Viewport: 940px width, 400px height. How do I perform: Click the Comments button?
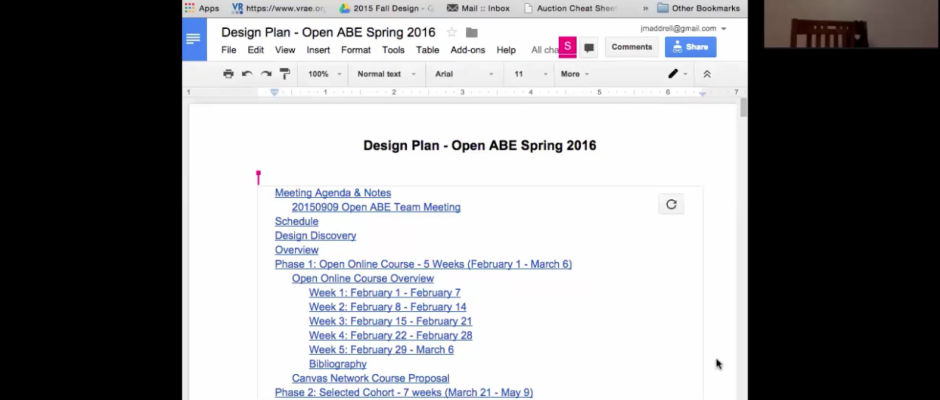tap(631, 47)
